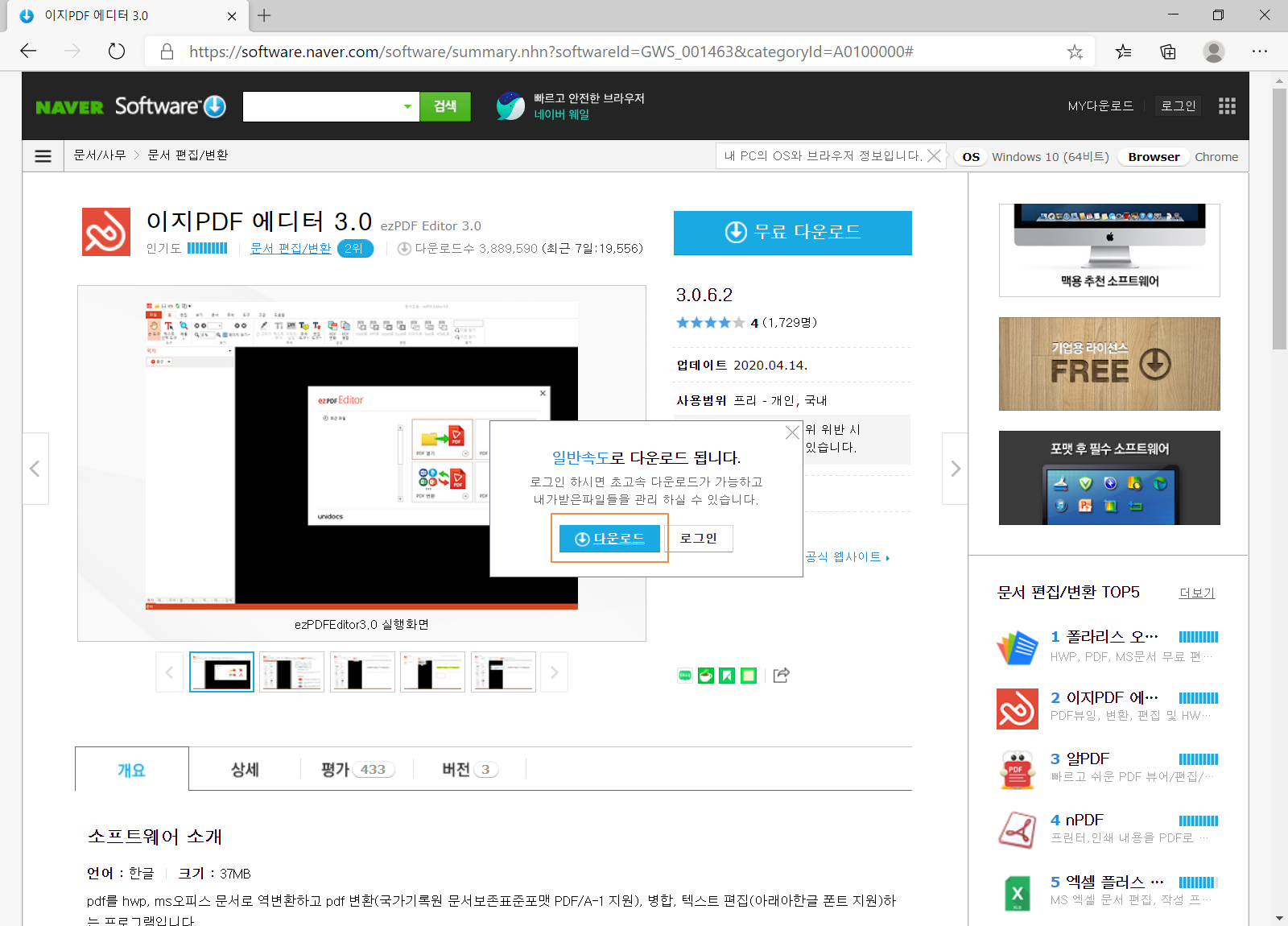The width and height of the screenshot is (1288, 926).
Task: Open the 평가 433 tab
Action: pos(357,770)
